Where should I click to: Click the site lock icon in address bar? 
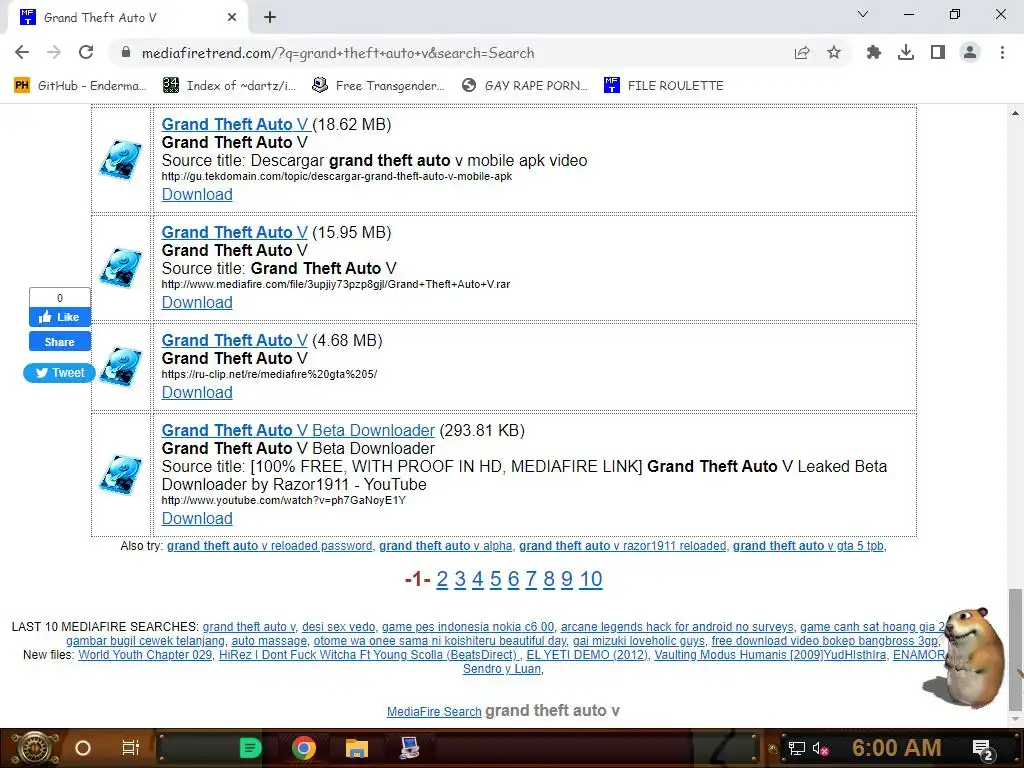pyautogui.click(x=127, y=53)
